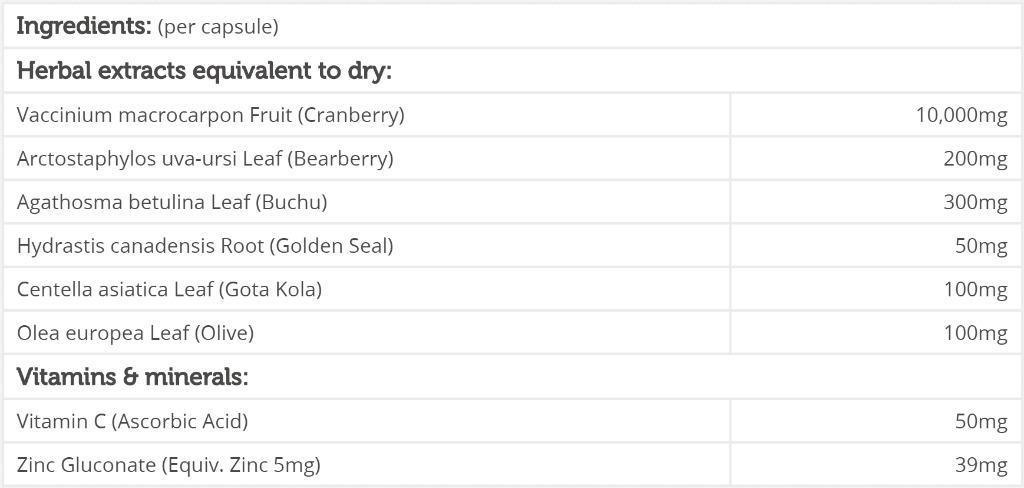Click Agathosma betulina Leaf (Buchu) entry
The height and width of the screenshot is (488, 1024).
[172, 203]
